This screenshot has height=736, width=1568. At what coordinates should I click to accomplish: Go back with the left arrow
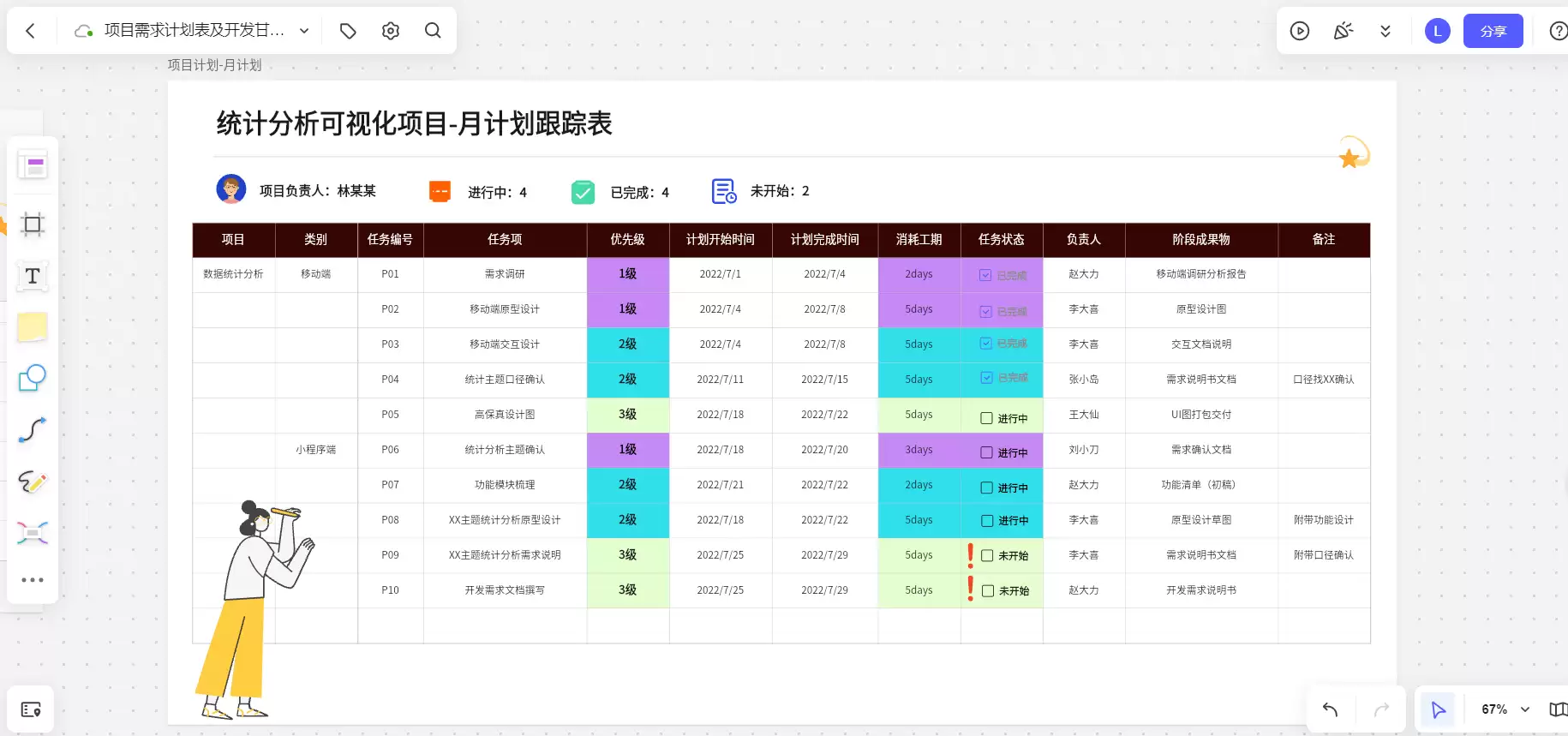(x=31, y=31)
